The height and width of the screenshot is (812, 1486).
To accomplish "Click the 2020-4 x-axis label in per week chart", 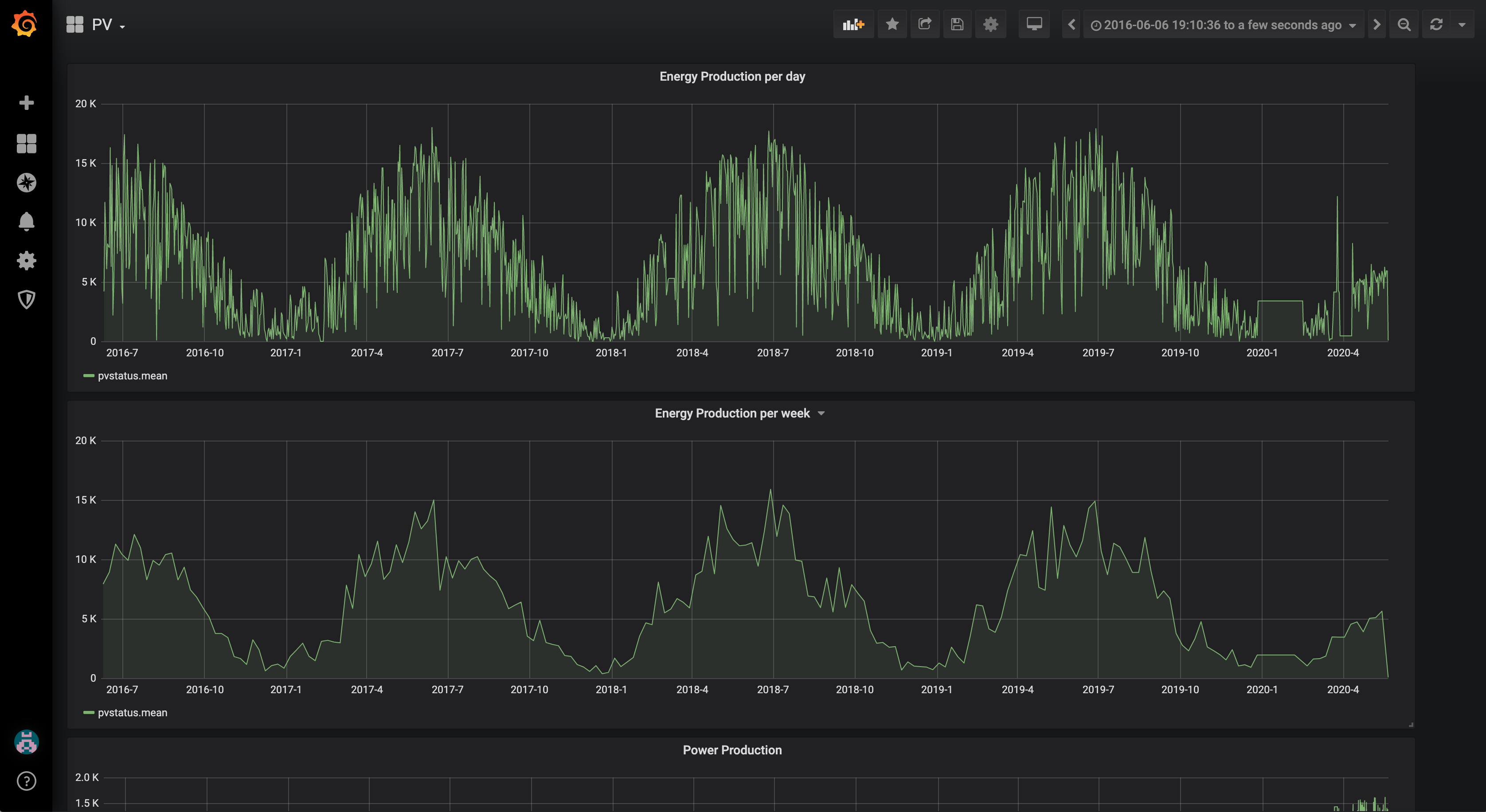I will point(1342,689).
